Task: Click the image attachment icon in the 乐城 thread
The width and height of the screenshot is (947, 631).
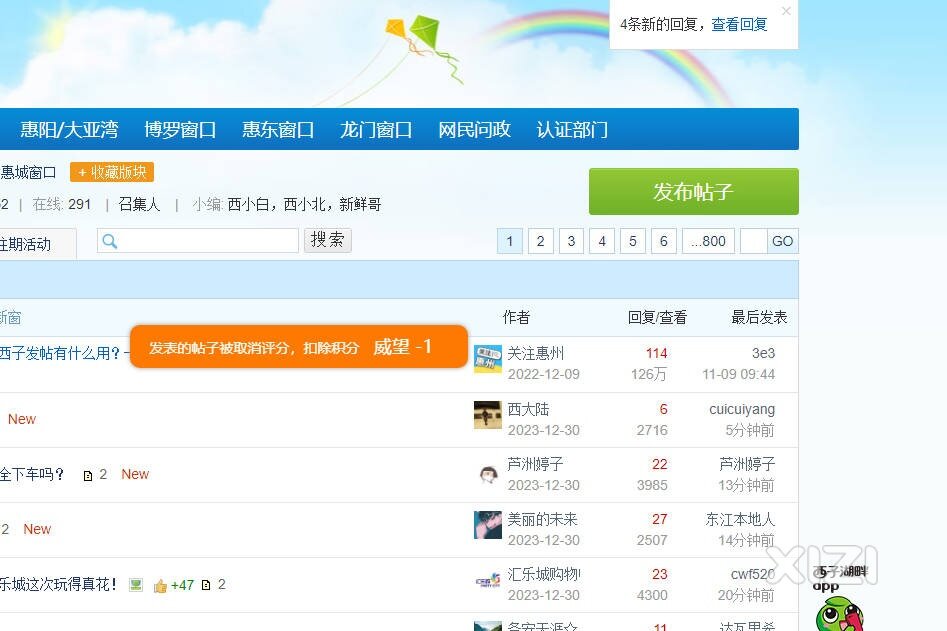Action: [136, 585]
